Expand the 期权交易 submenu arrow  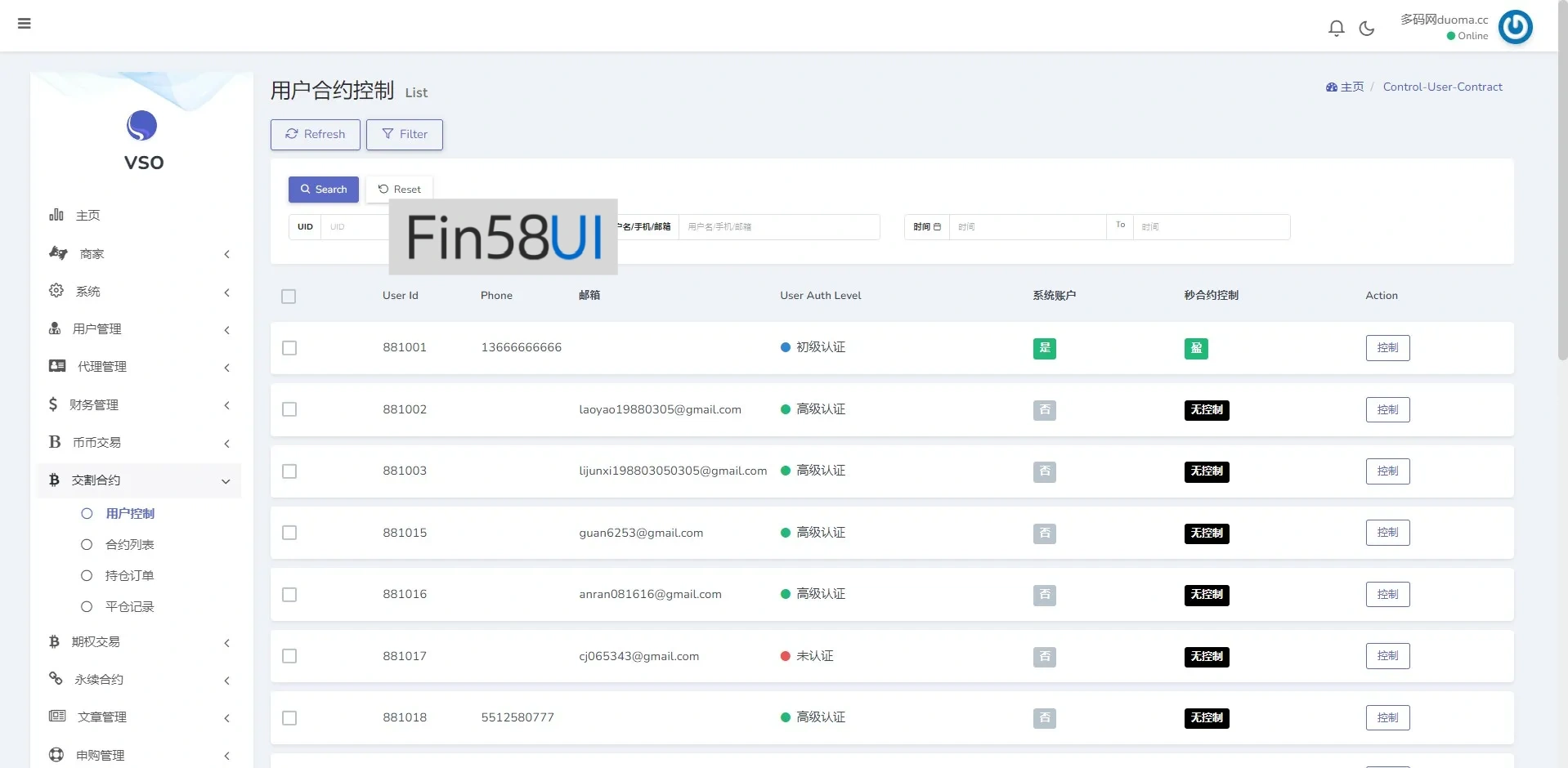click(x=226, y=643)
